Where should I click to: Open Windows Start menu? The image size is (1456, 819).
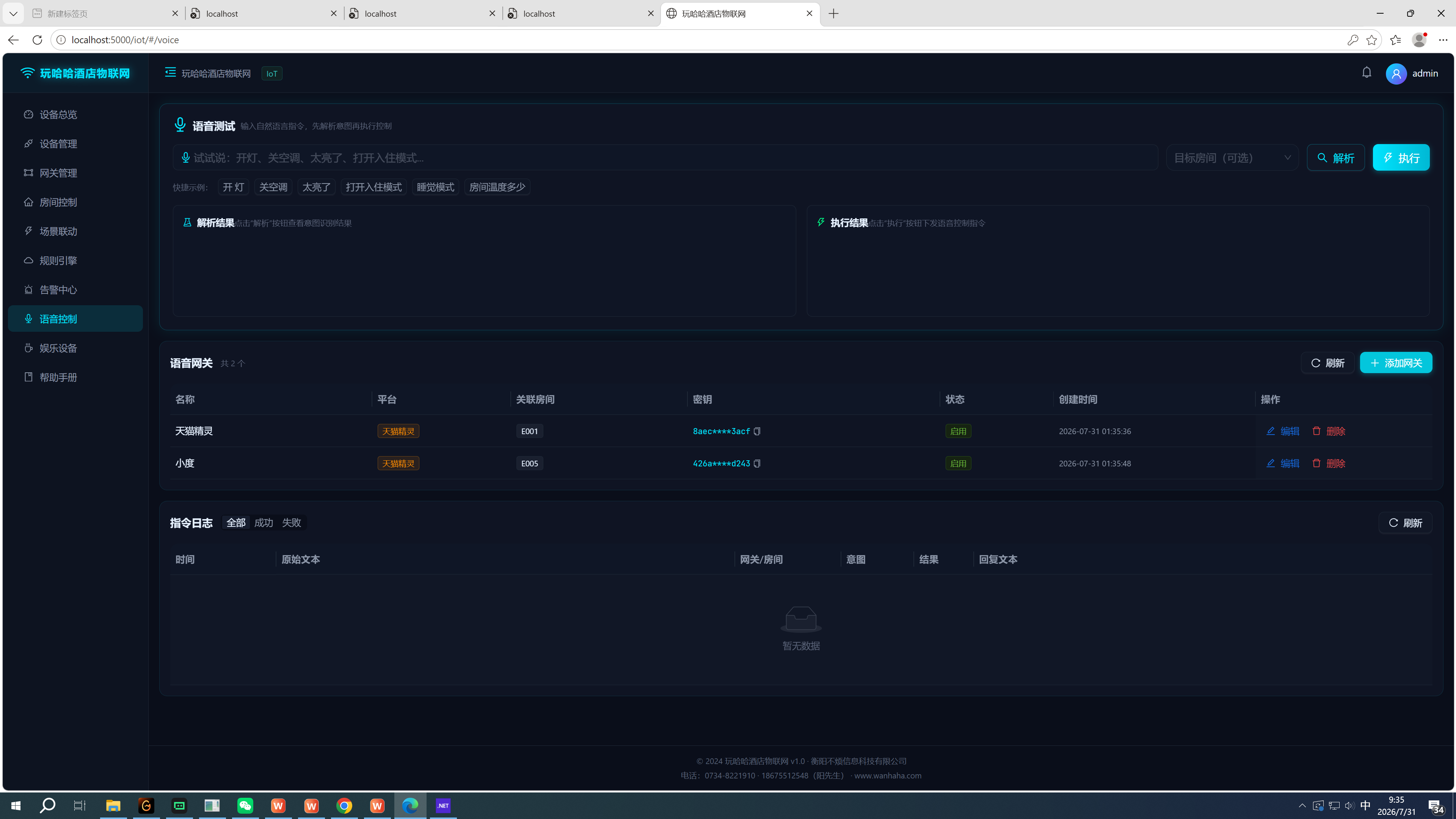(15, 805)
